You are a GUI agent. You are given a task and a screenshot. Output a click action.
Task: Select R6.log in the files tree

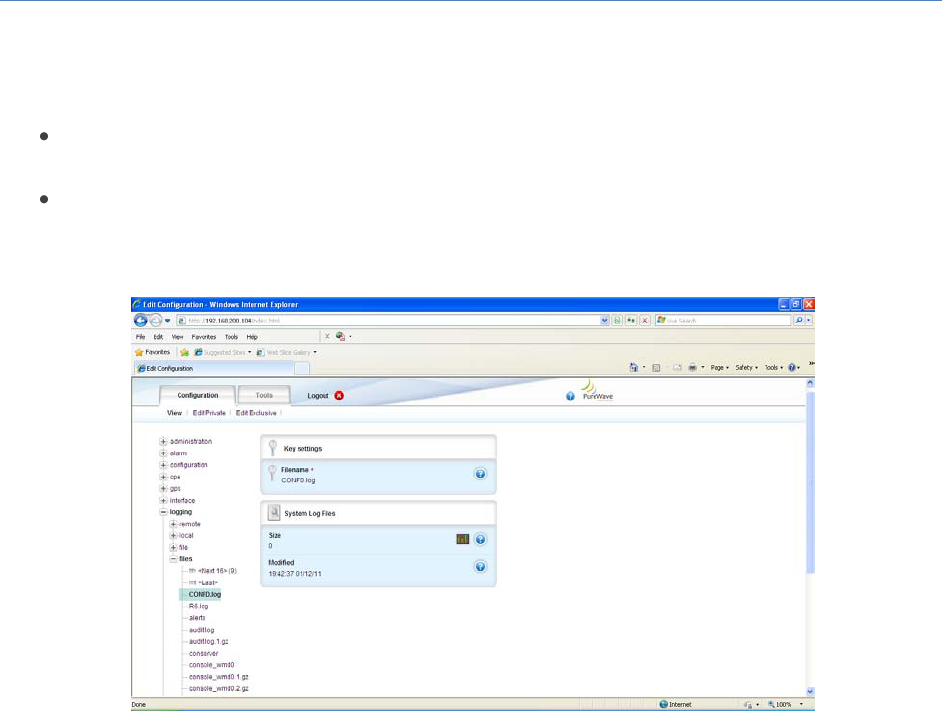(198, 606)
